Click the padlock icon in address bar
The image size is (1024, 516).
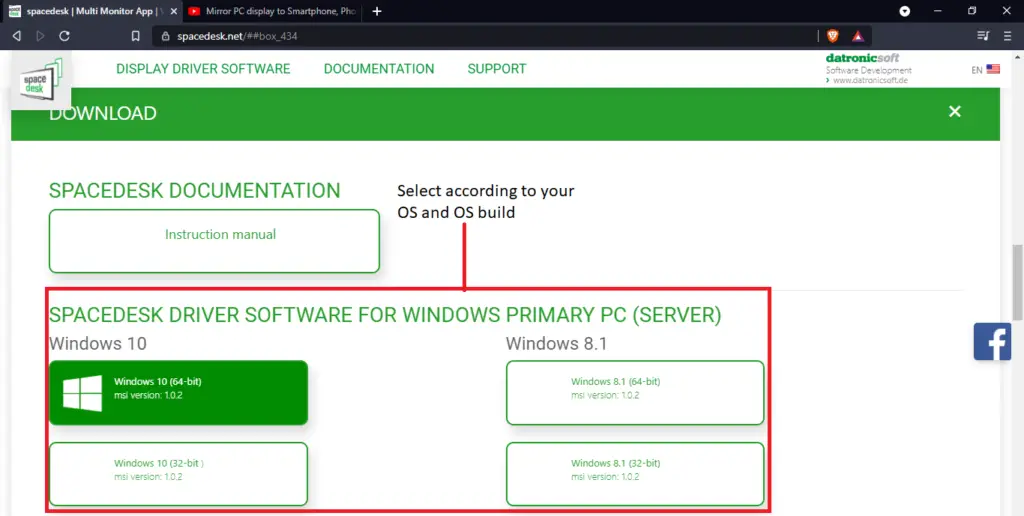click(x=165, y=36)
